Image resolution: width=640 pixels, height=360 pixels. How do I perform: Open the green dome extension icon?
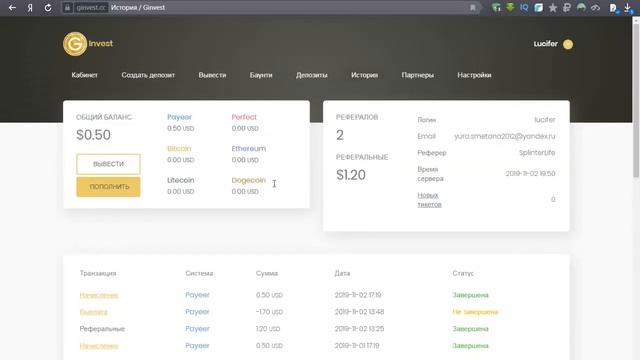(581, 7)
